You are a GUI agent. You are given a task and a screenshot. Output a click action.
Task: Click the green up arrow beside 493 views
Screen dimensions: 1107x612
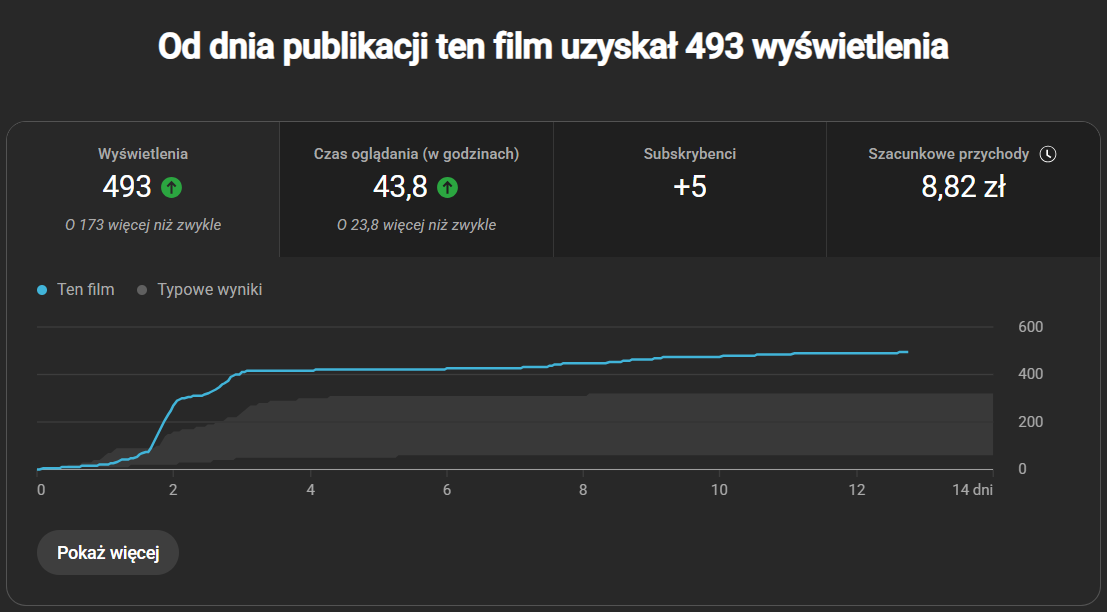pos(171,187)
